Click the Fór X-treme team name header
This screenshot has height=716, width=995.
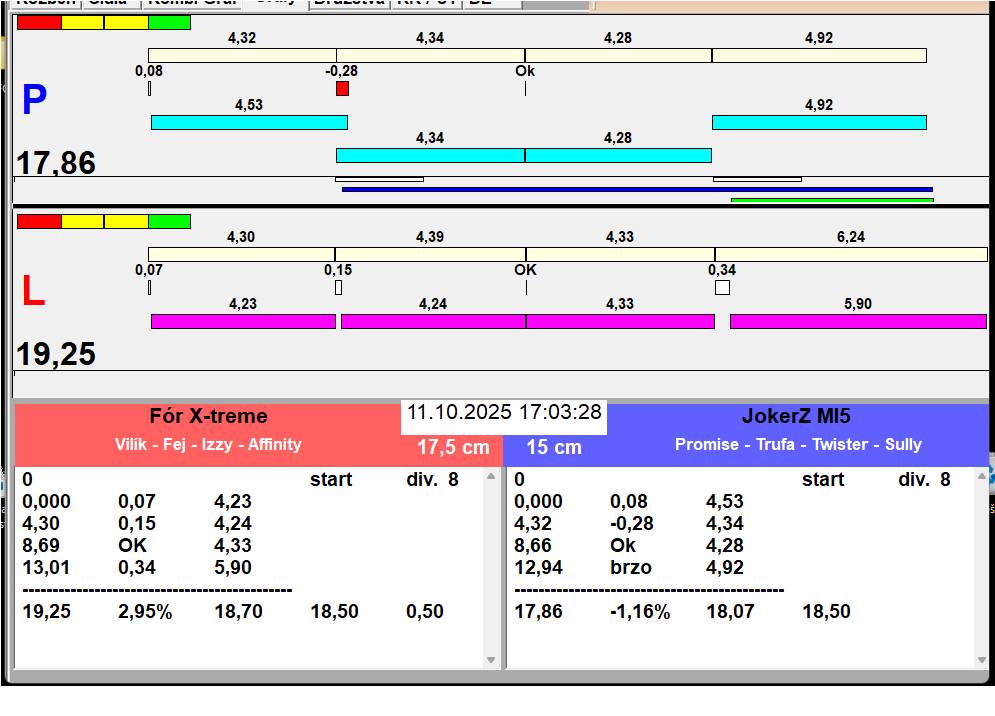click(208, 416)
